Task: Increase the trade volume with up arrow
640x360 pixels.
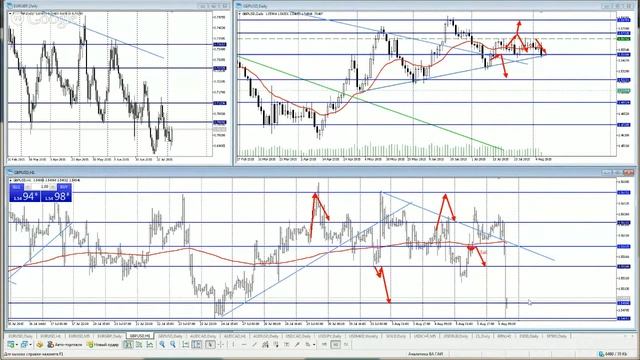Action: 53,187
